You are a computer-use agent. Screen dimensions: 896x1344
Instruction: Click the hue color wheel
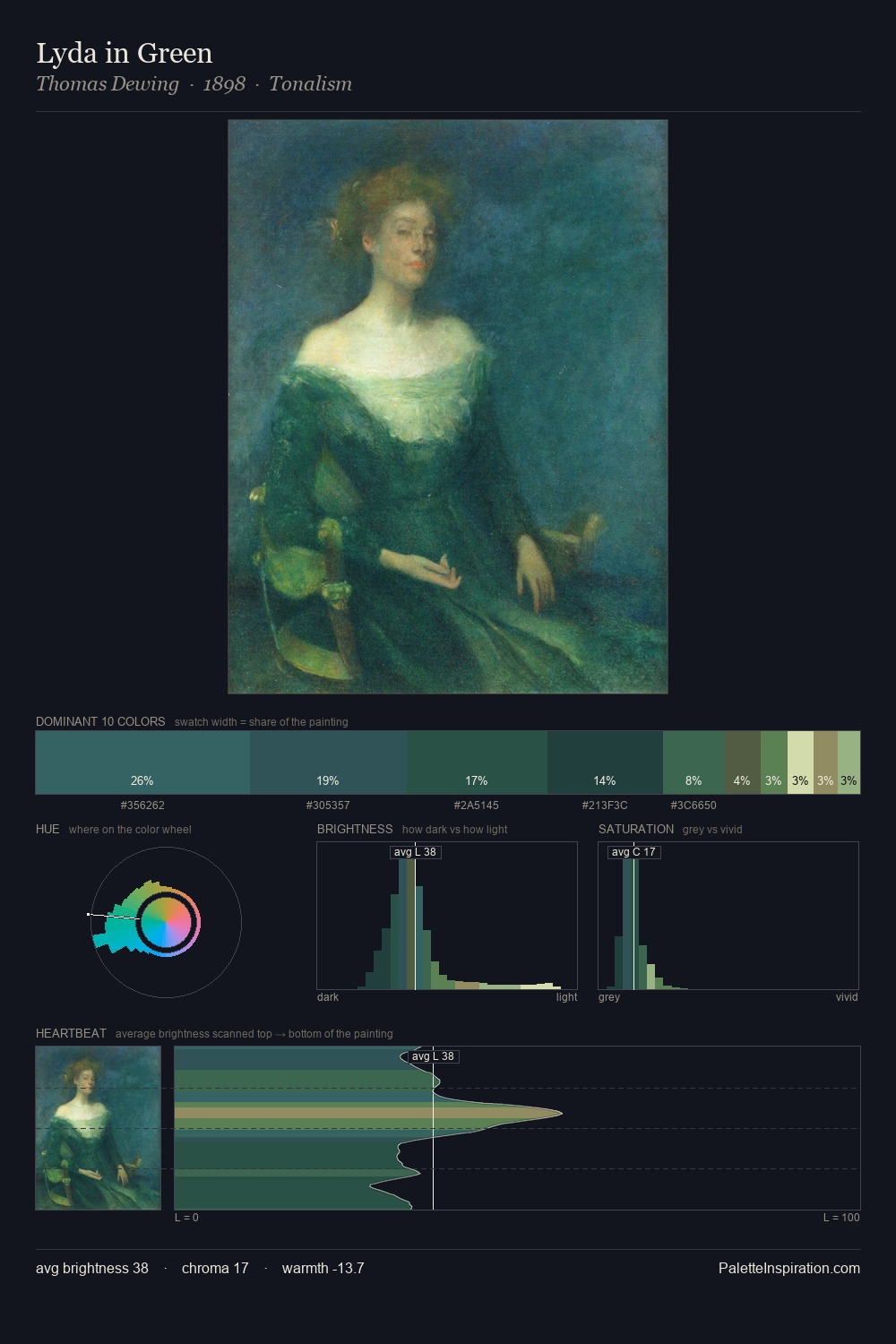click(x=167, y=923)
